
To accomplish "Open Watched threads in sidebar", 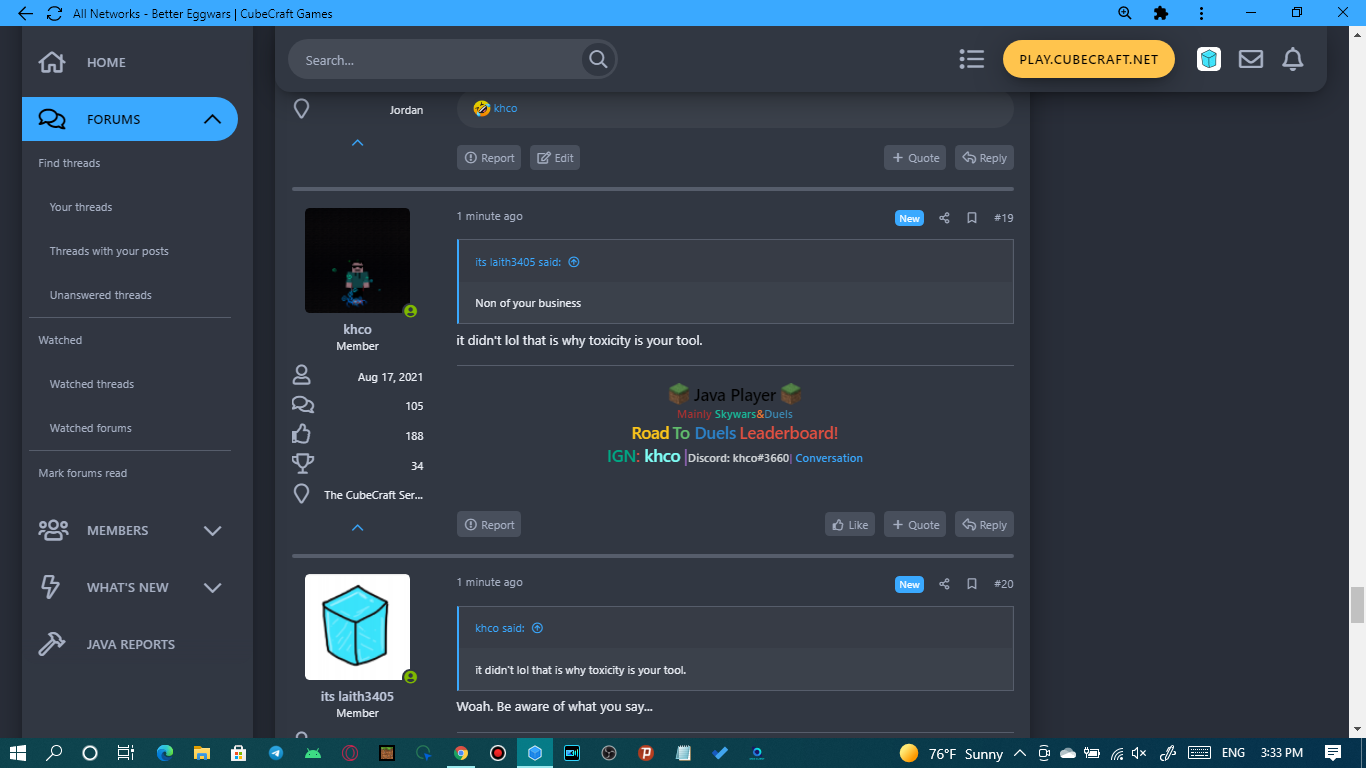I will [x=92, y=384].
